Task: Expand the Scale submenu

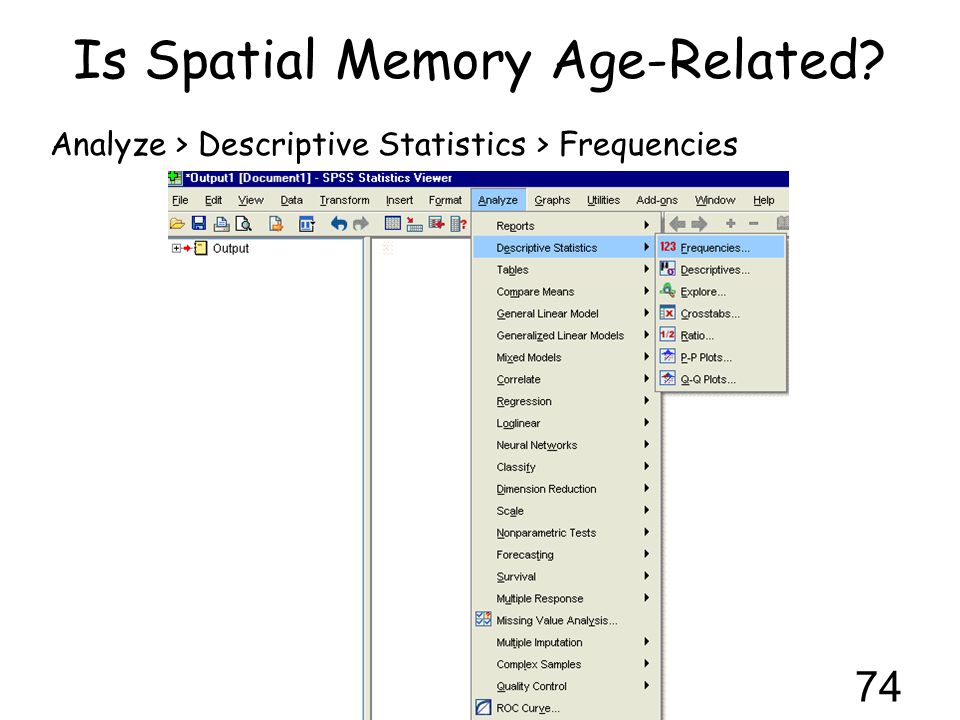Action: point(564,511)
